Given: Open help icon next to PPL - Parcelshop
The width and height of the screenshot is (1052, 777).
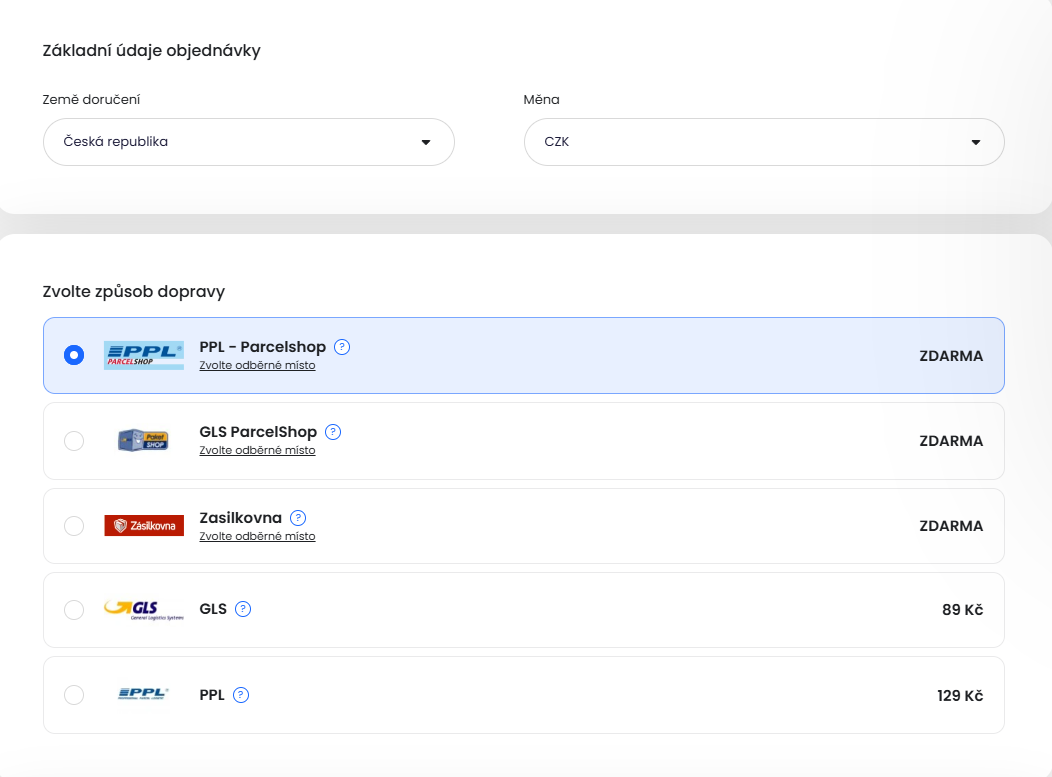Looking at the screenshot, I should click(x=341, y=347).
